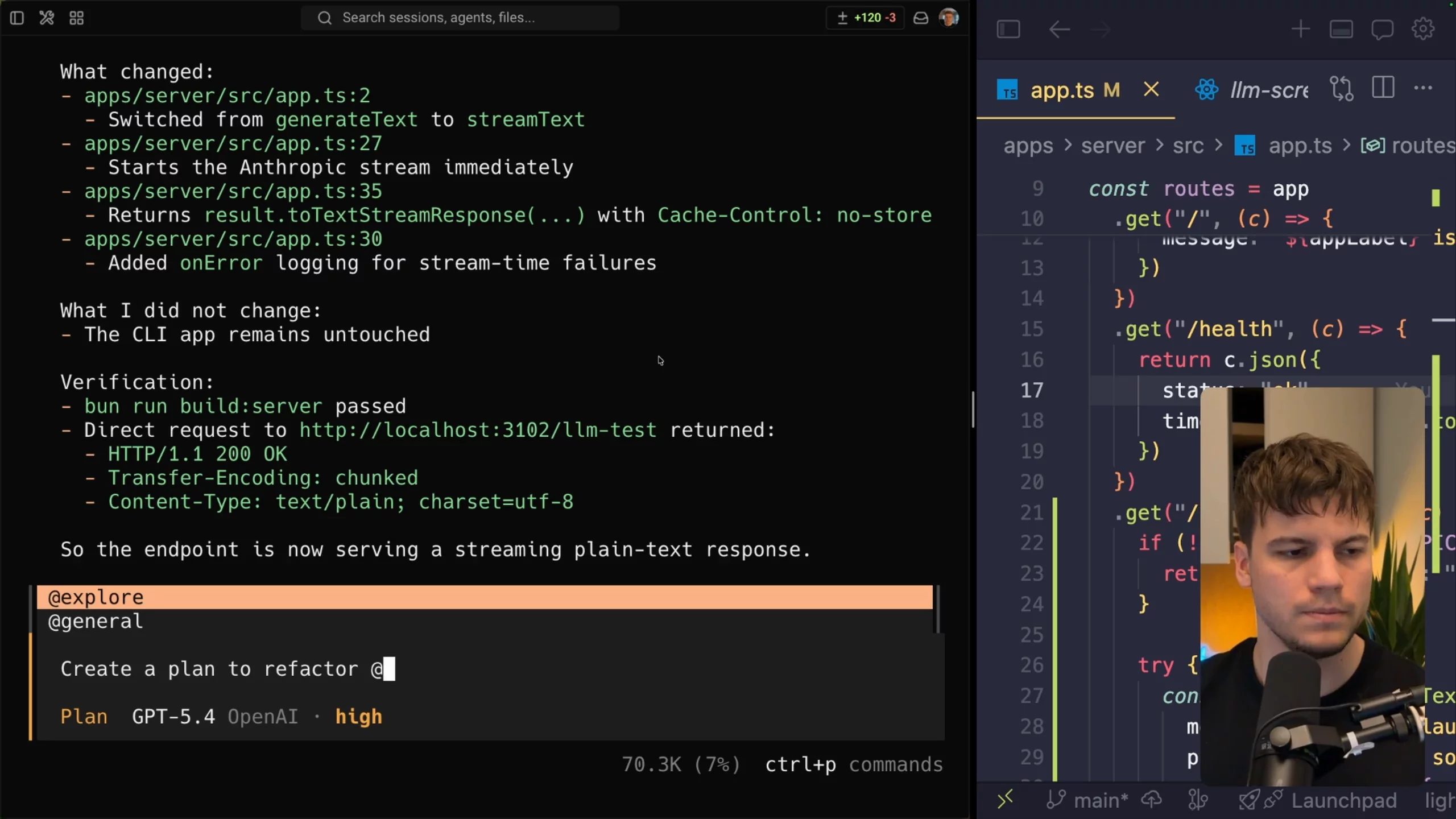Open editor more actions ellipsis
The width and height of the screenshot is (1456, 819).
tap(1423, 88)
